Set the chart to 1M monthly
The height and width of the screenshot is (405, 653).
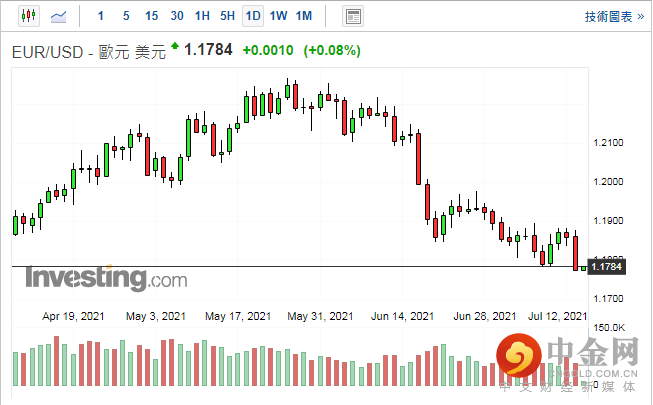[x=304, y=16]
